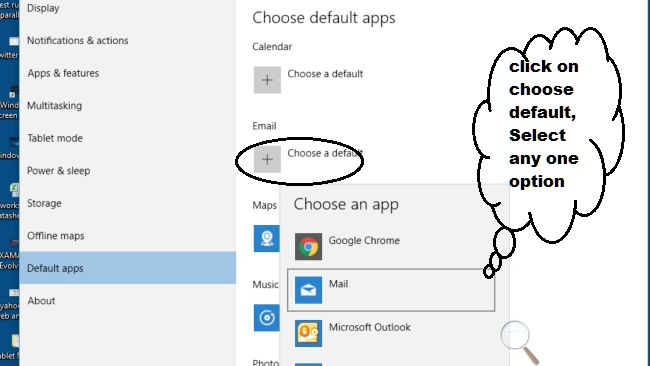Click the Choose an app heading

pos(346,204)
